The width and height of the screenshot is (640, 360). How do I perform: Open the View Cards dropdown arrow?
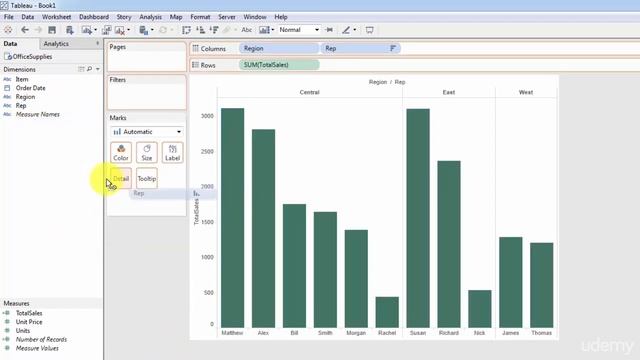tap(273, 30)
